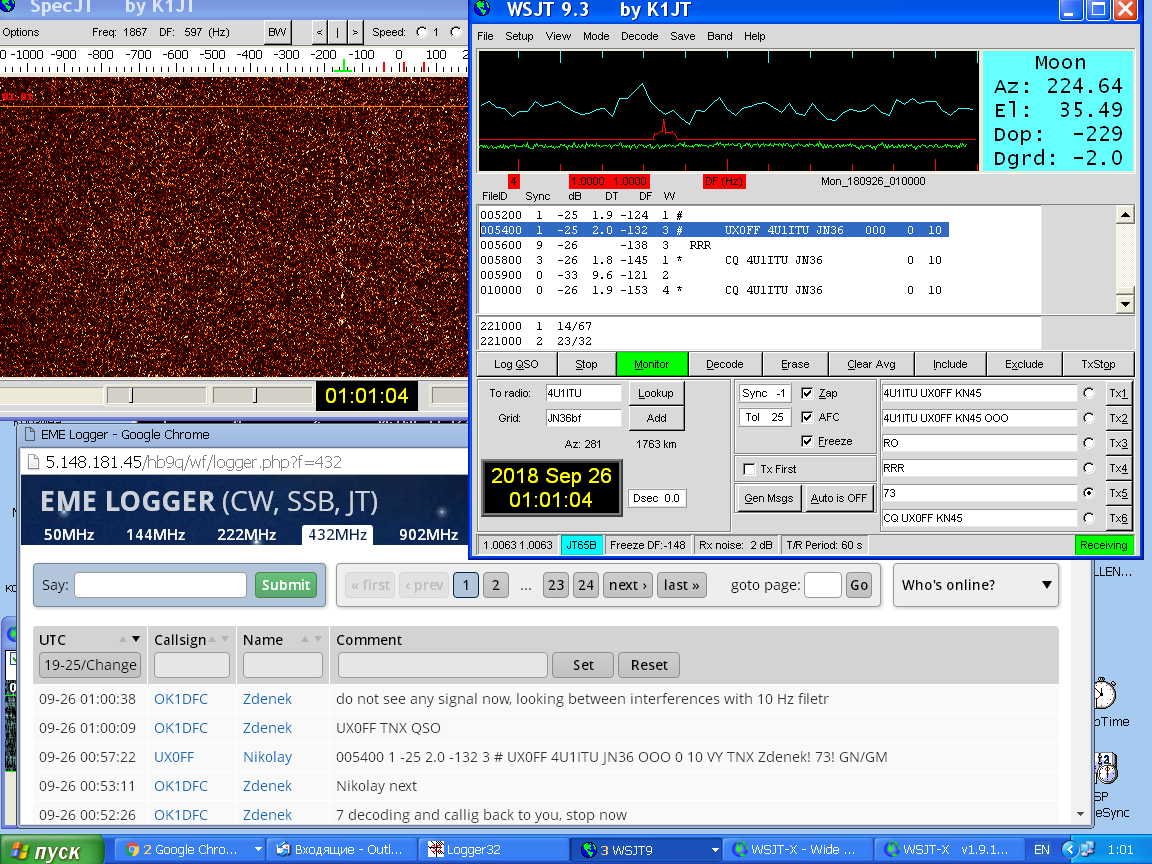This screenshot has width=1152, height=864.
Task: Open Logger32 from the taskbar
Action: (x=473, y=849)
